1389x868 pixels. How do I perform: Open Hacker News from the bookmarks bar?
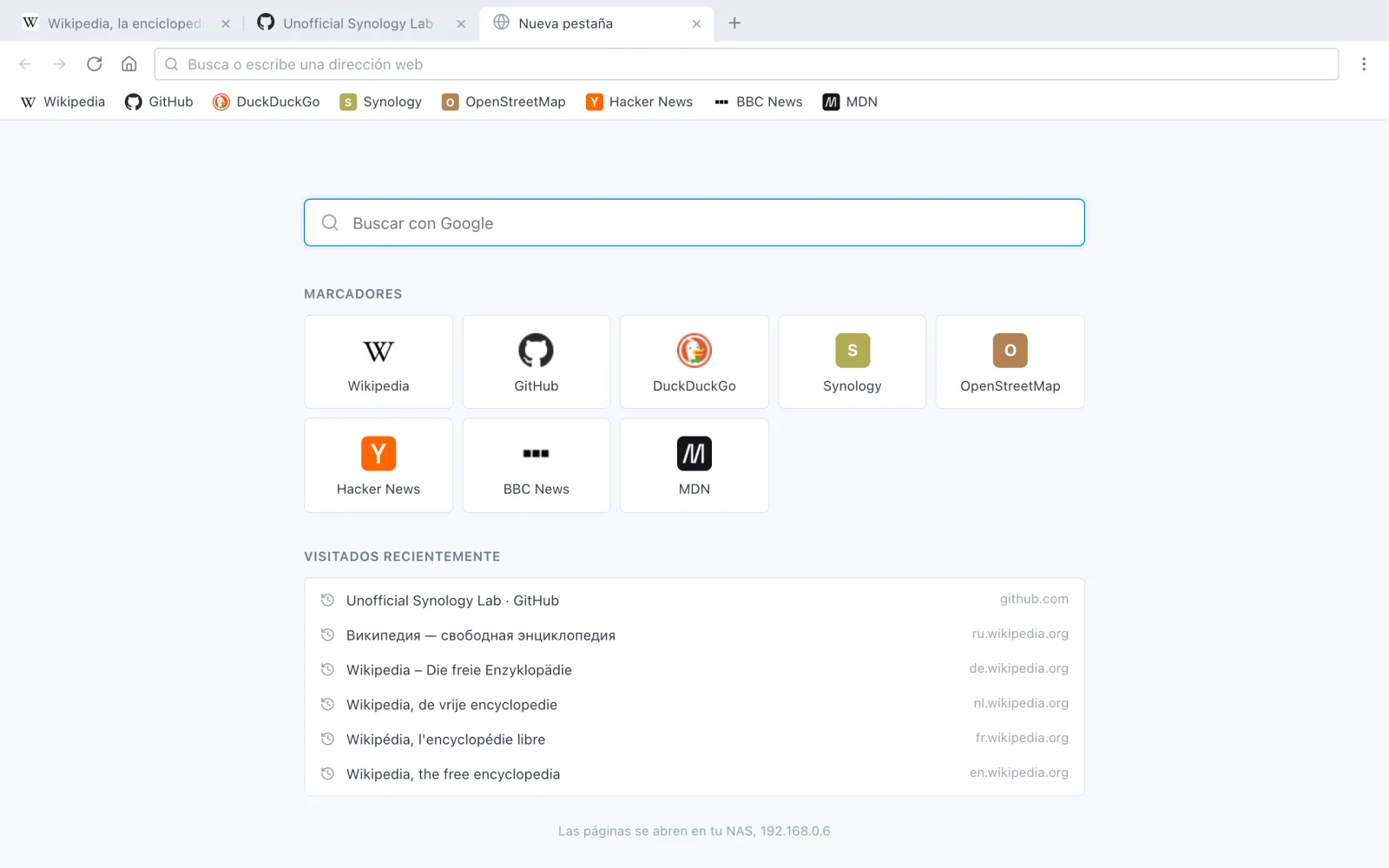point(640,102)
